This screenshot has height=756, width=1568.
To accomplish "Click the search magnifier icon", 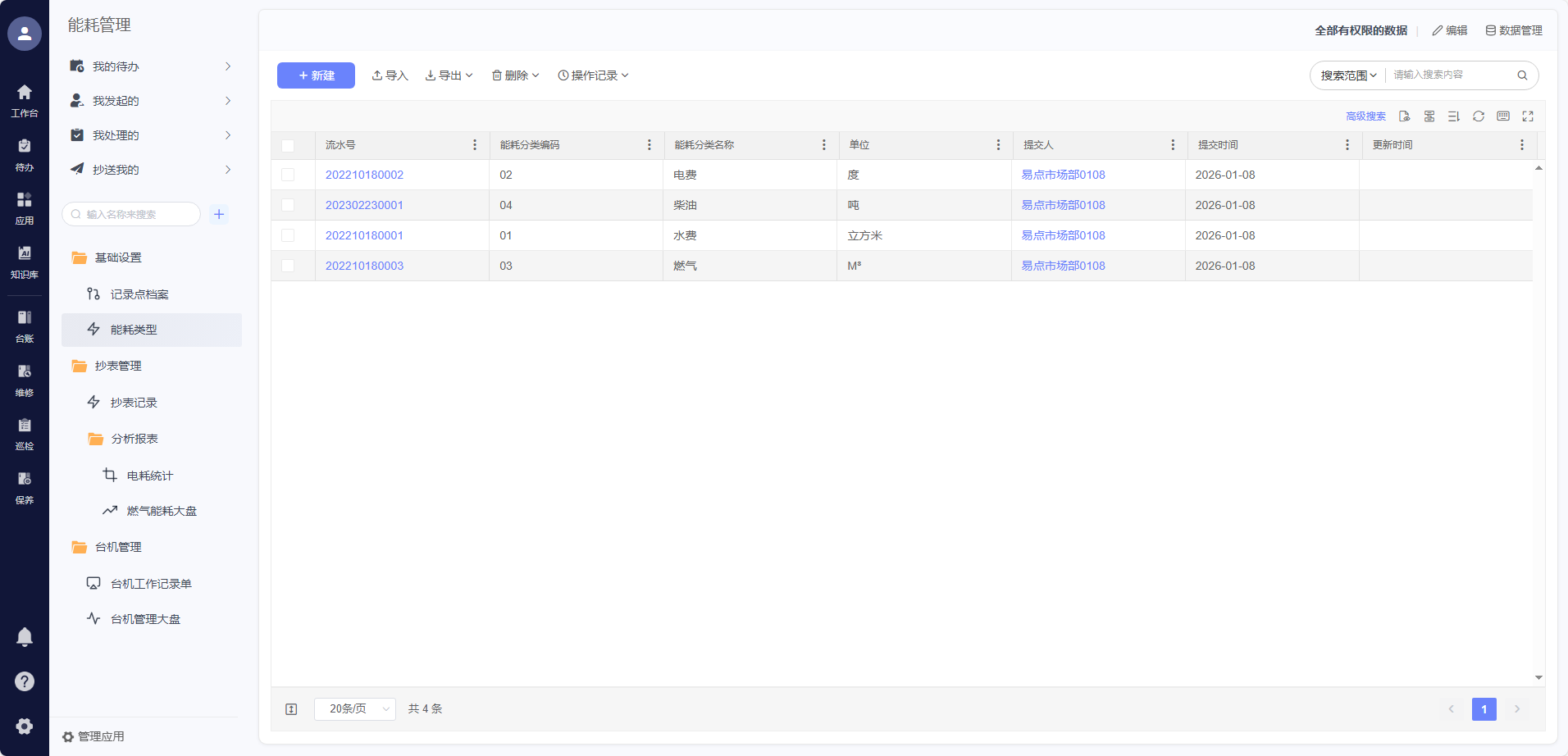I will [1522, 75].
